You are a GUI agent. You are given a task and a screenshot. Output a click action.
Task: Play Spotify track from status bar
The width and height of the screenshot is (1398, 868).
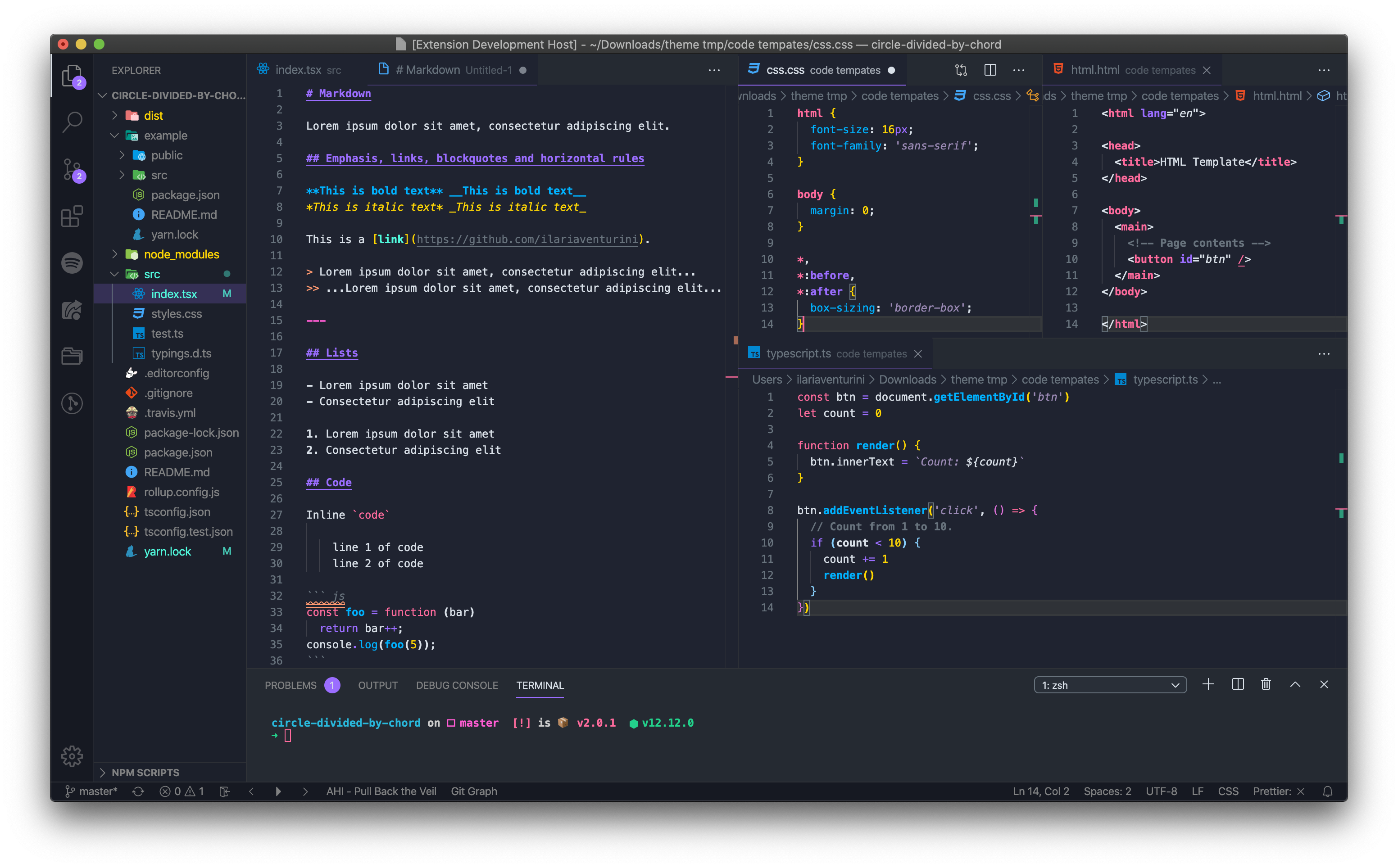coord(278,791)
